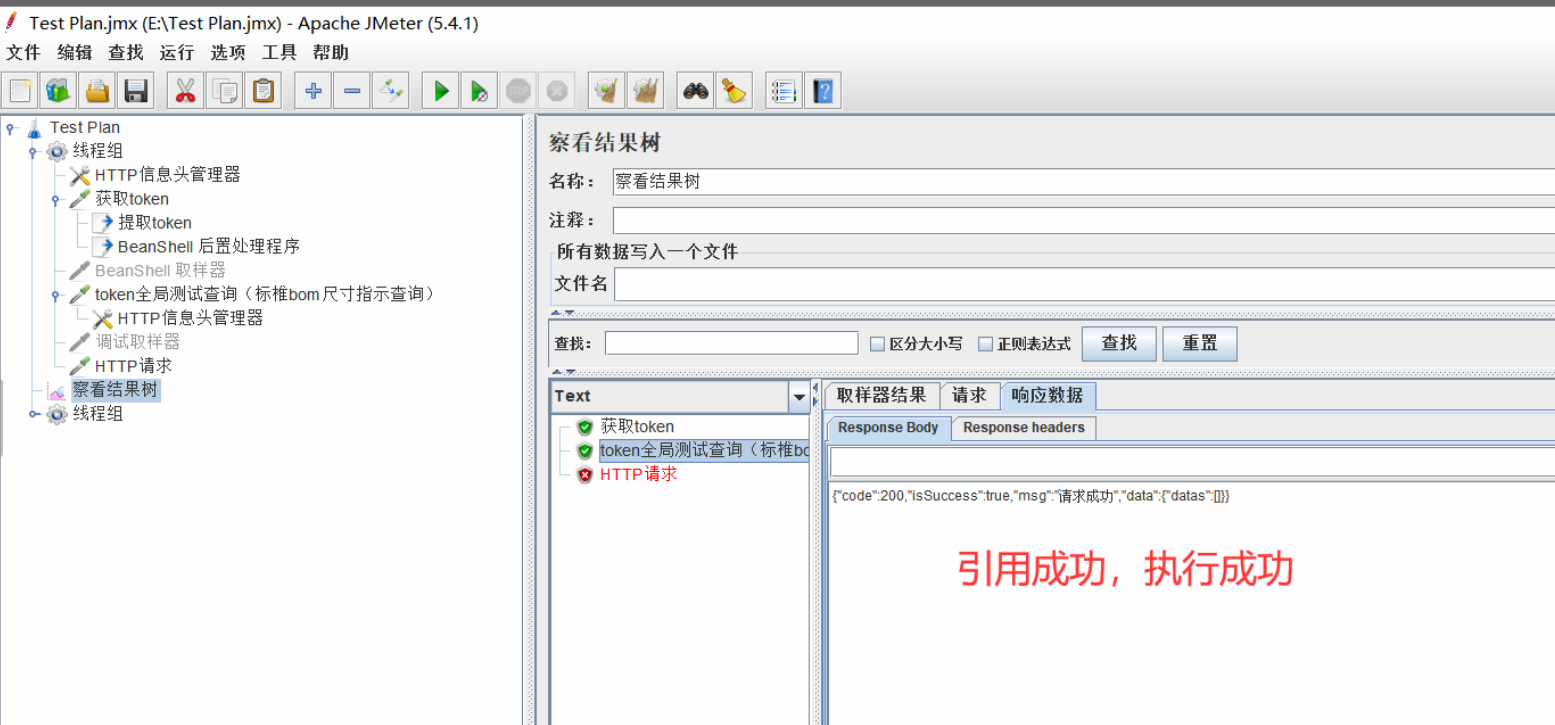
Task: Open the 编辑 menu
Action: (75, 53)
